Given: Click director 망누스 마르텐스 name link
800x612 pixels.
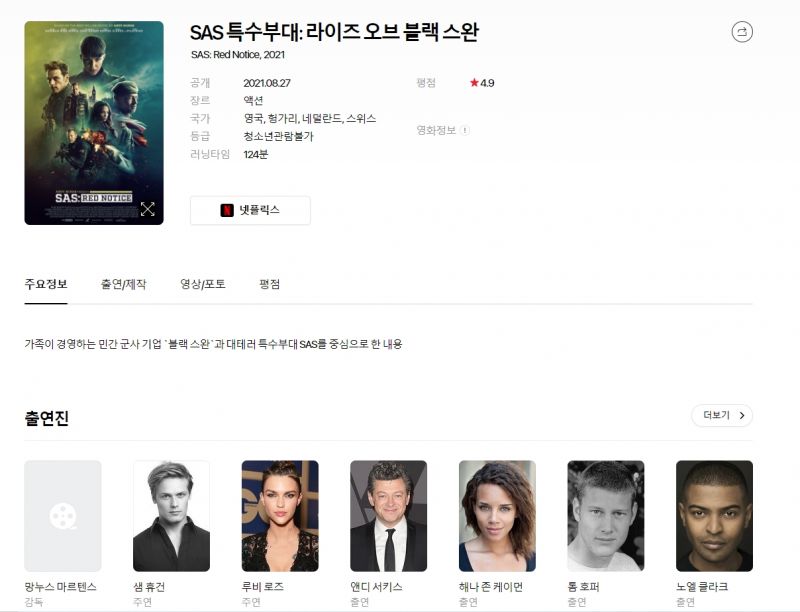Looking at the screenshot, I should coord(60,586).
